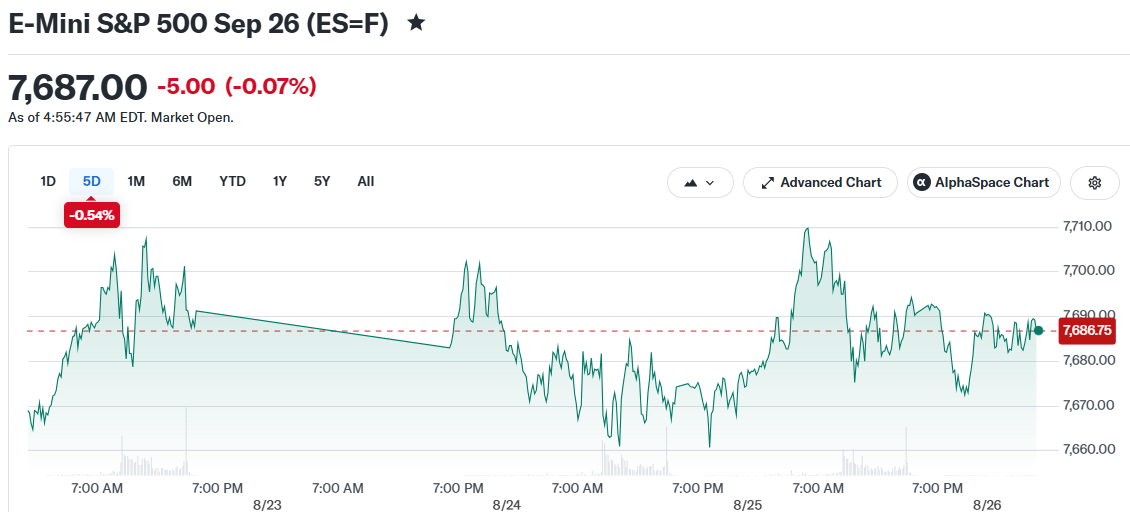Click the 7,686.75 current price label
This screenshot has height=512, width=1130.
pyautogui.click(x=1086, y=331)
